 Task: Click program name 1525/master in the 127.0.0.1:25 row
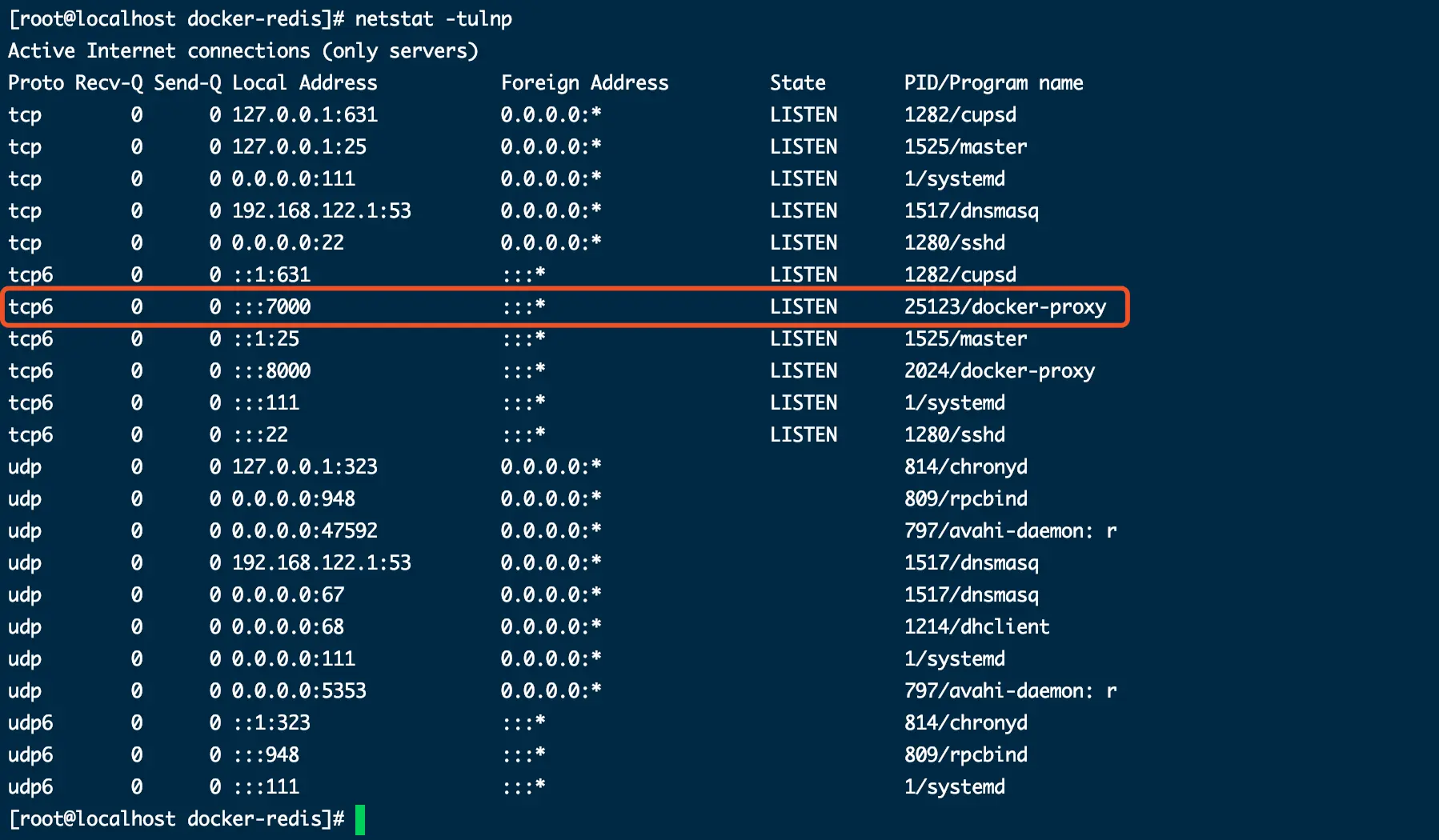pos(966,147)
